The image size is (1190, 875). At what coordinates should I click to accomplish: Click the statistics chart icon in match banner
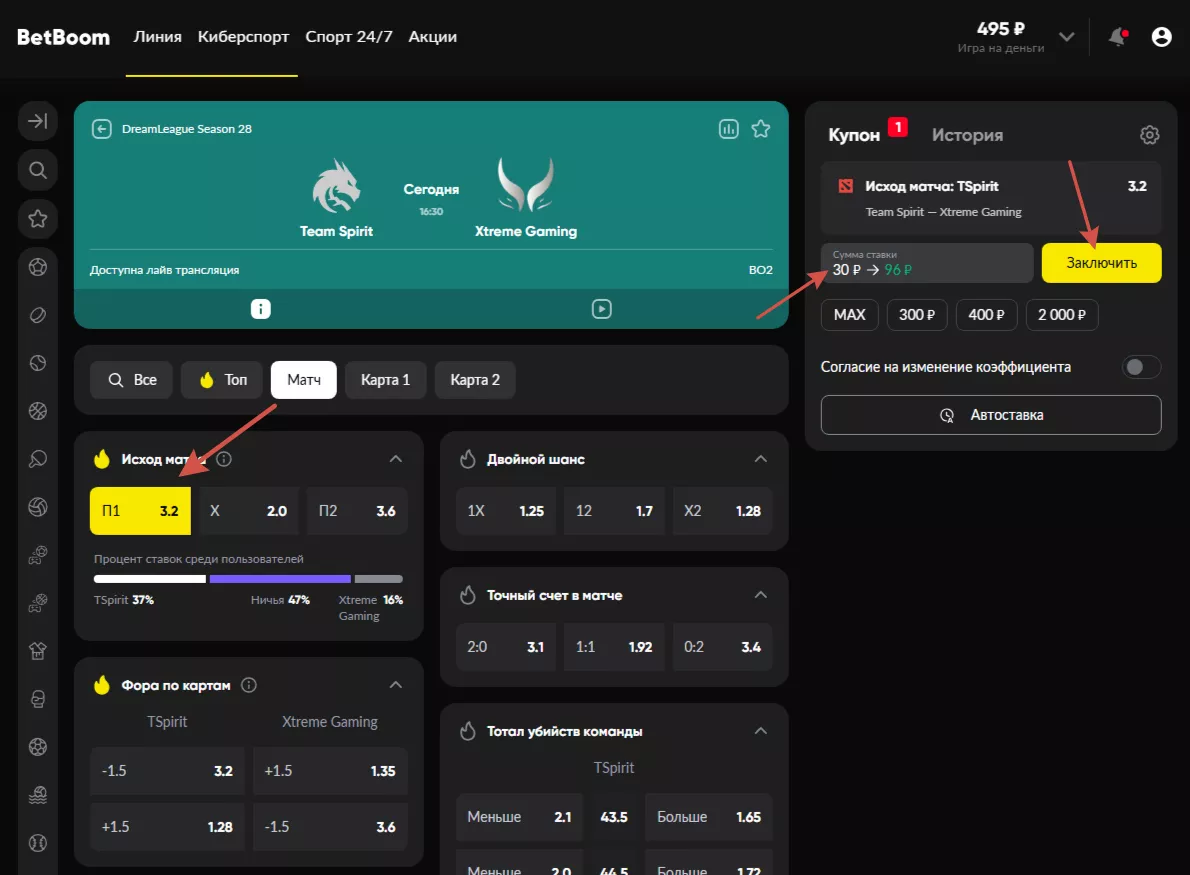coord(728,129)
